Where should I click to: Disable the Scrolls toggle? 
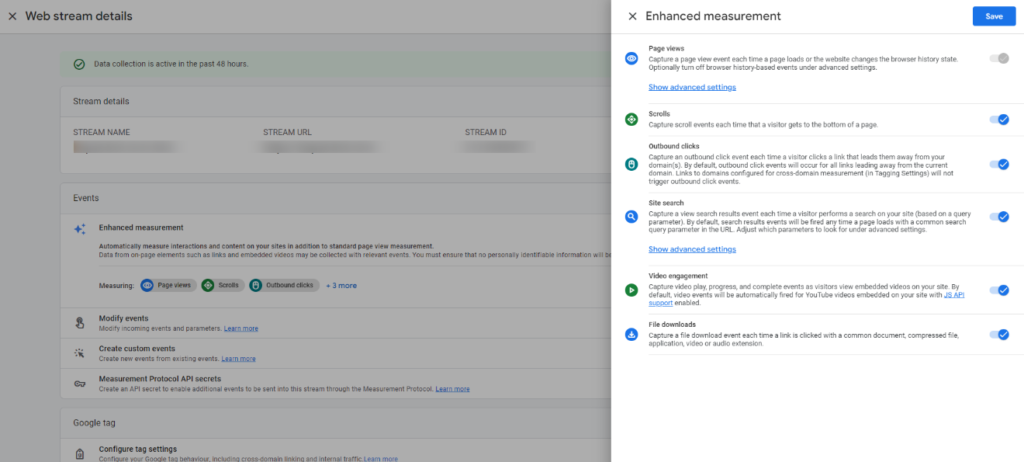click(999, 119)
